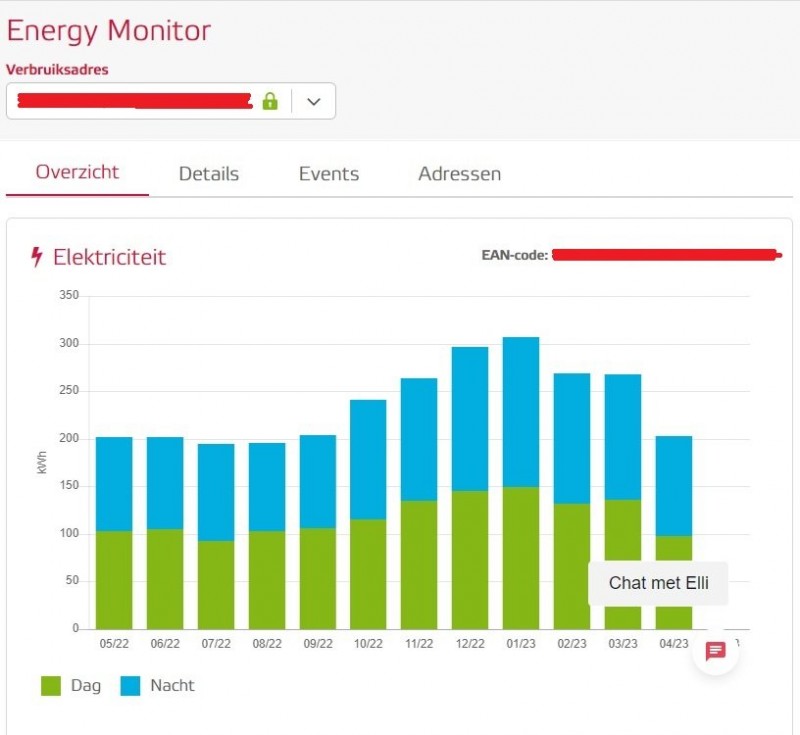Viewport: 800px width, 735px height.
Task: Open the Events section
Action: 328,173
